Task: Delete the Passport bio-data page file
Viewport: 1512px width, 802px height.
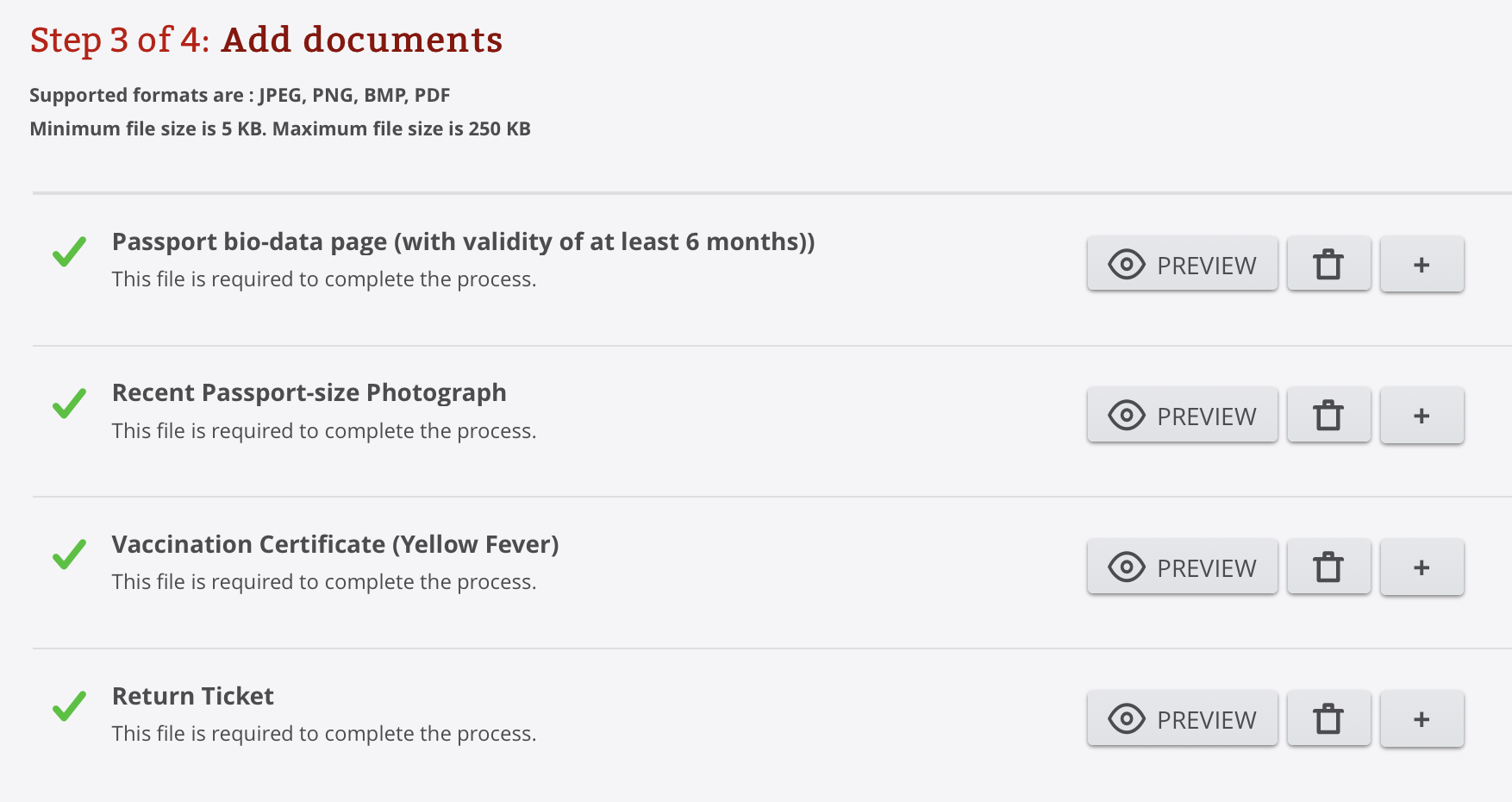Action: coord(1328,264)
